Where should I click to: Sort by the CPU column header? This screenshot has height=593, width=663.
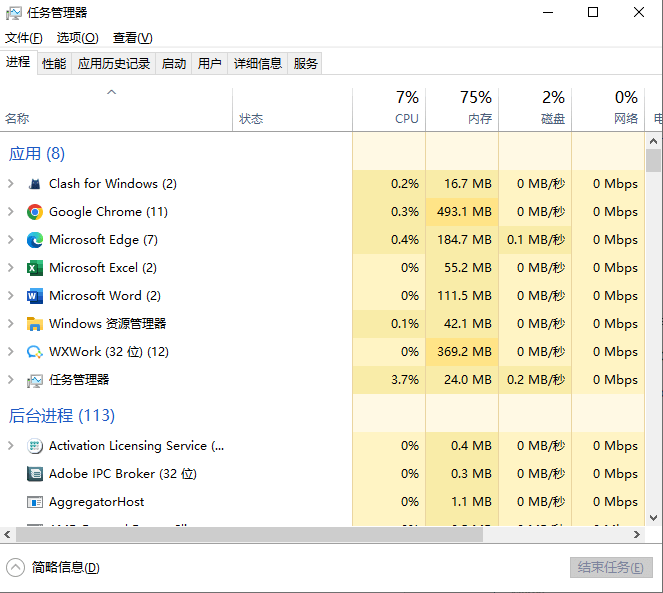coord(389,110)
